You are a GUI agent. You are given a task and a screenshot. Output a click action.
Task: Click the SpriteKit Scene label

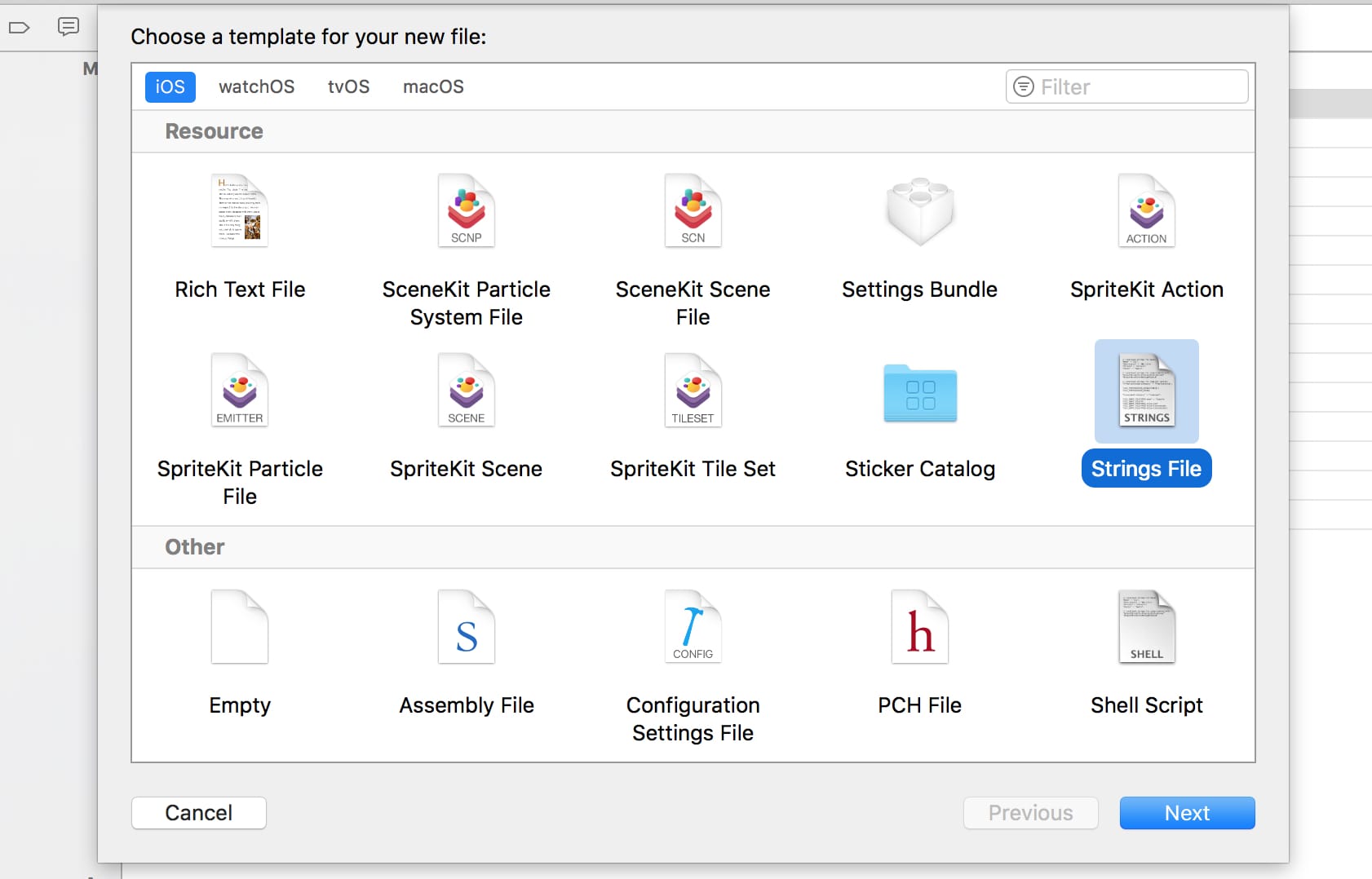(x=467, y=469)
